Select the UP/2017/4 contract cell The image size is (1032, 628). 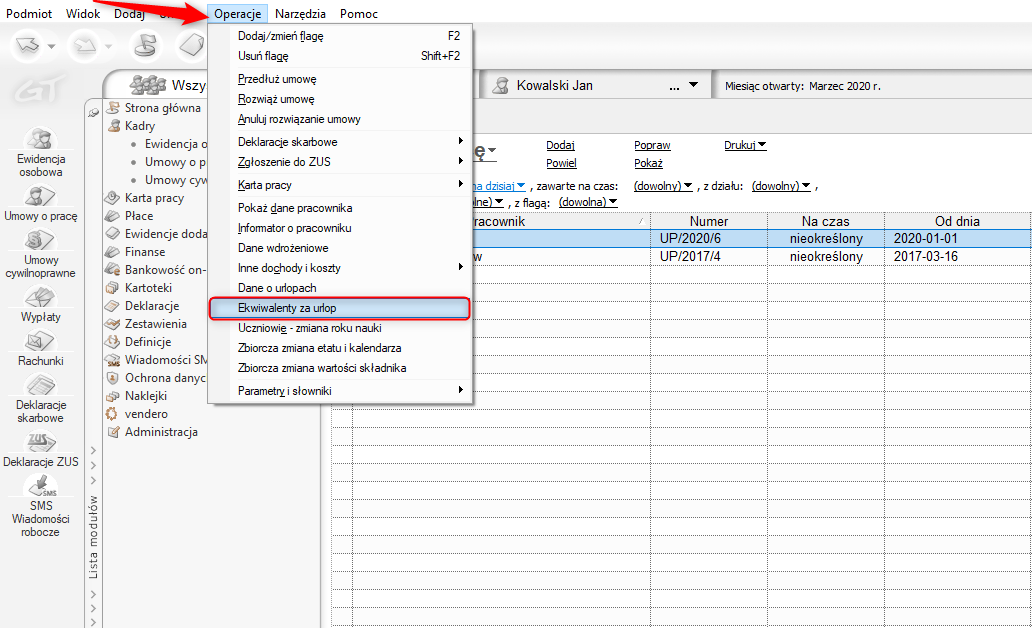[709, 256]
